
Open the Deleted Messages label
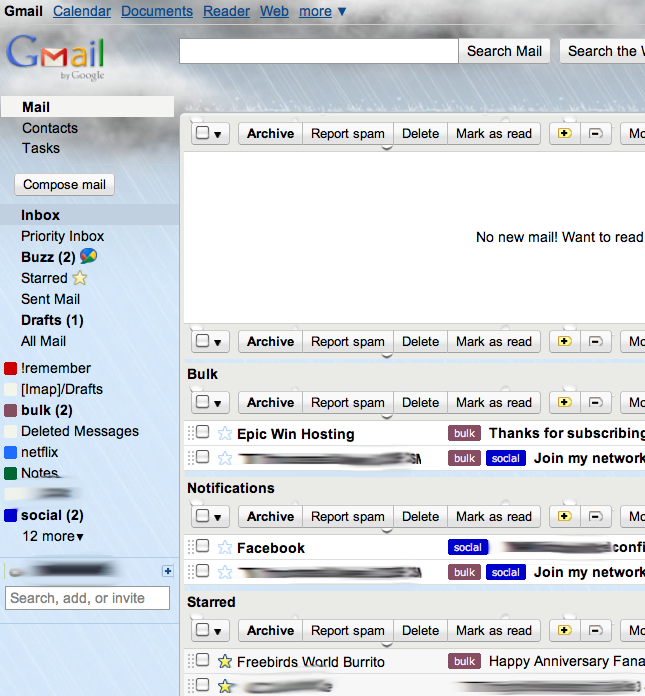[80, 431]
